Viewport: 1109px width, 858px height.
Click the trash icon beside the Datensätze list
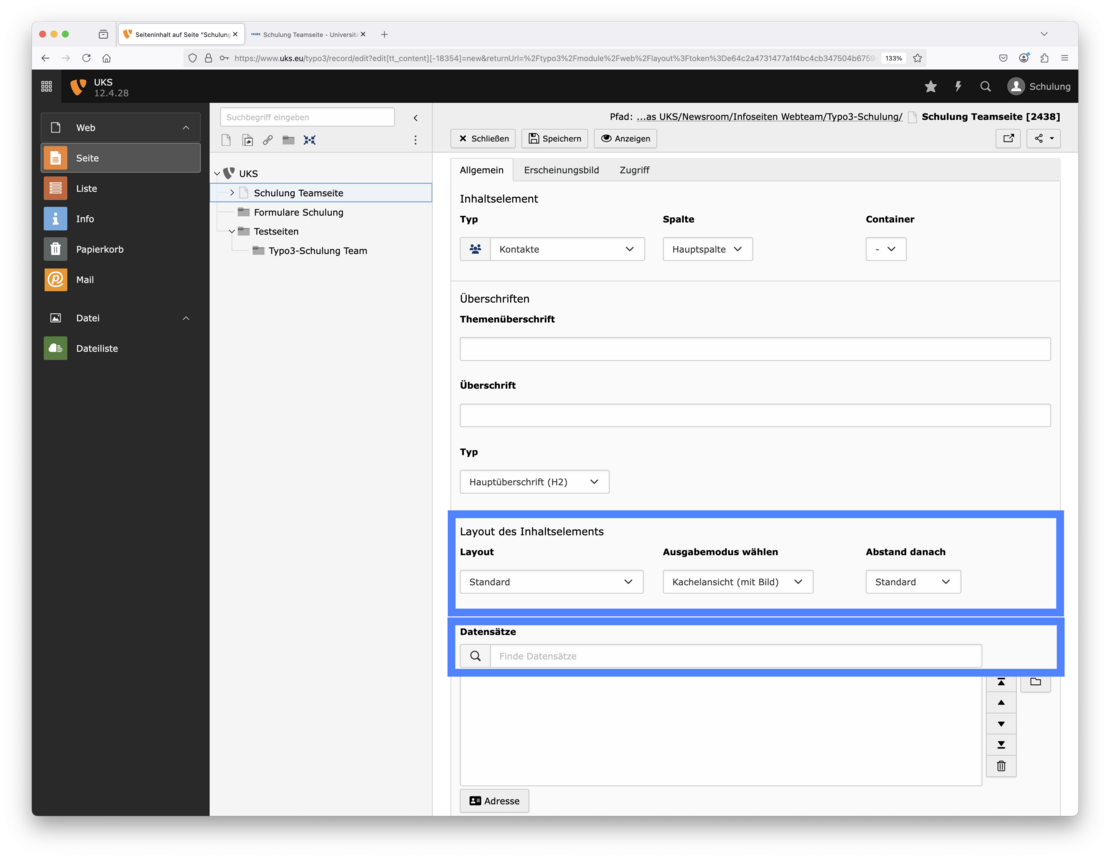point(1001,766)
